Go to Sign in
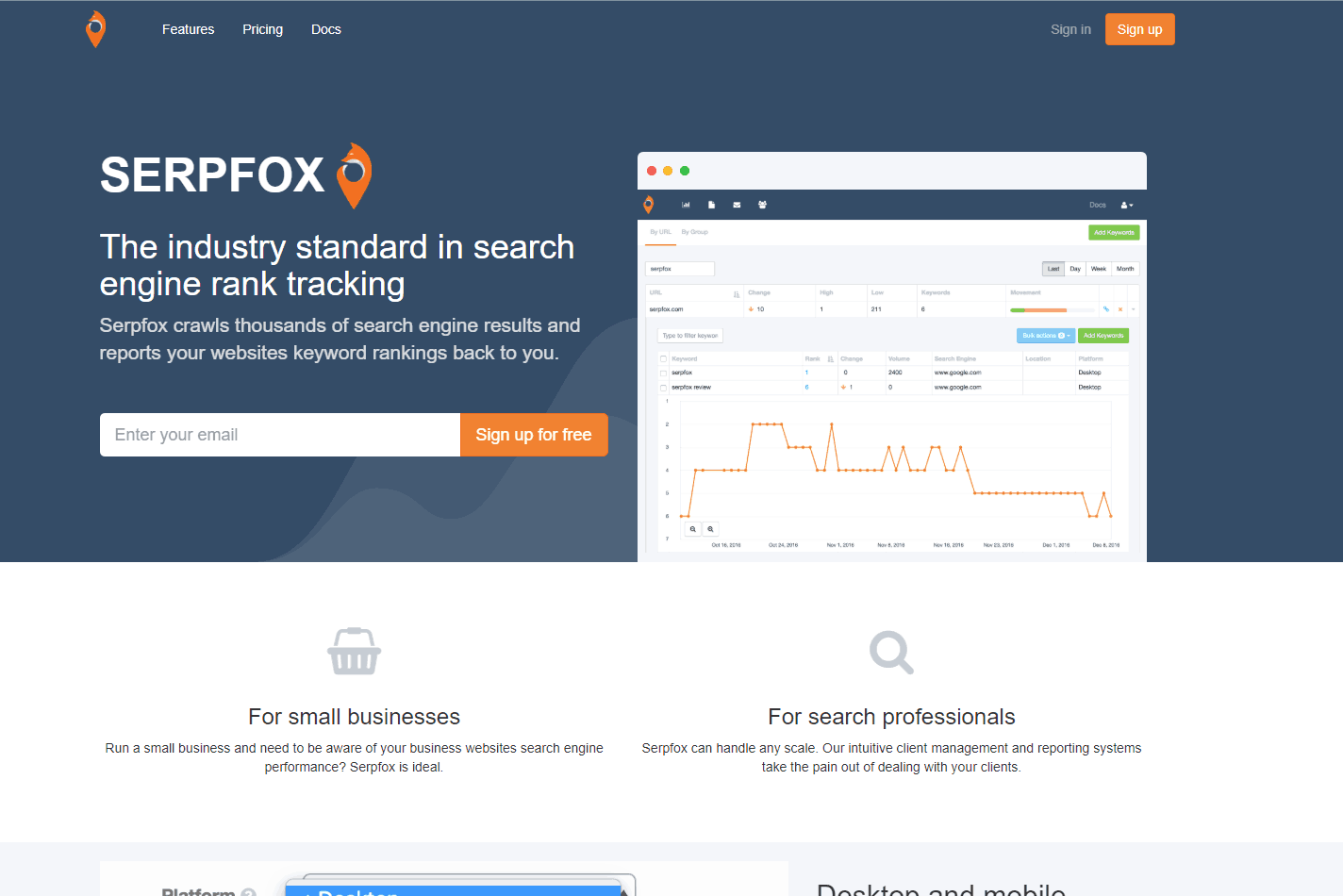This screenshot has width=1343, height=896. coord(1070,29)
